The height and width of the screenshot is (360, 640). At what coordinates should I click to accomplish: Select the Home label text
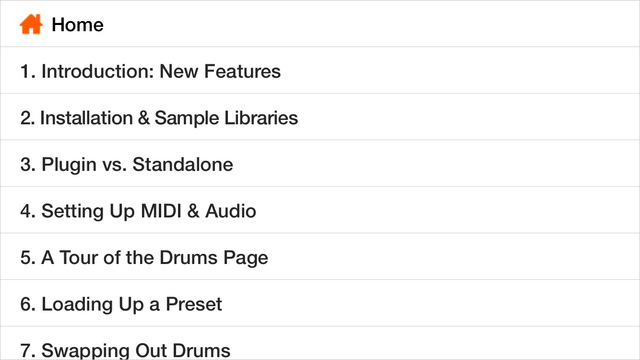(x=78, y=25)
